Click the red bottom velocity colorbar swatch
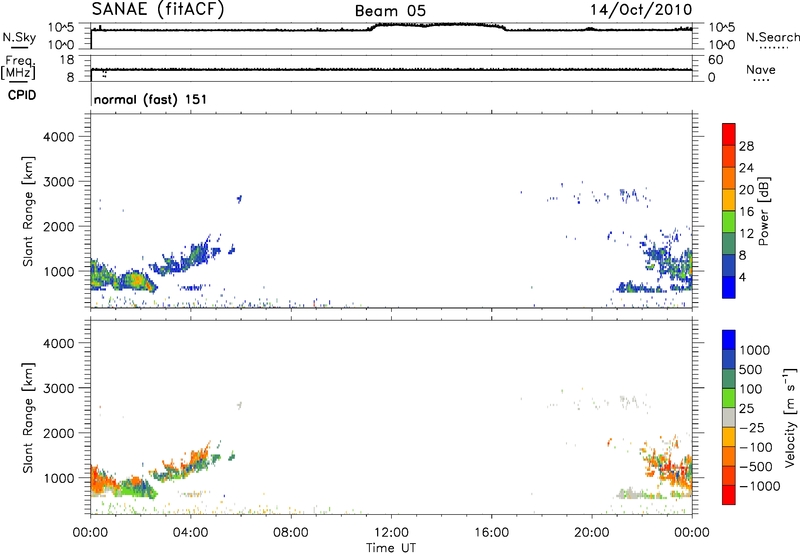This screenshot has width=800, height=554. click(x=729, y=495)
